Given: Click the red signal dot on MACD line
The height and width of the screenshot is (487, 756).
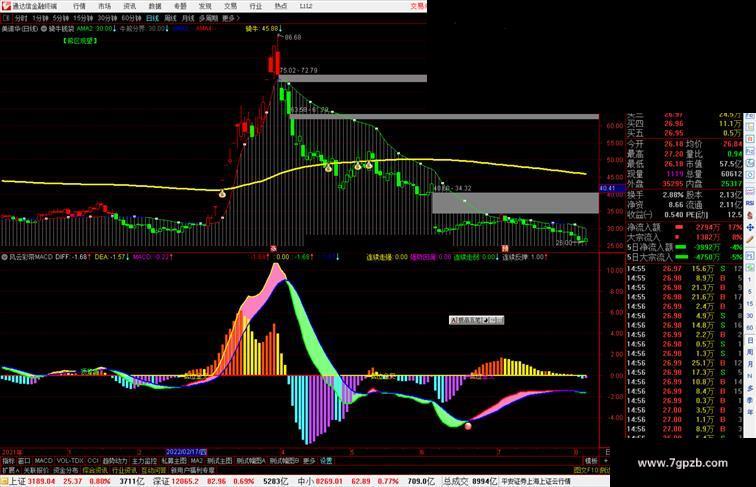Looking at the screenshot, I should (x=468, y=426).
